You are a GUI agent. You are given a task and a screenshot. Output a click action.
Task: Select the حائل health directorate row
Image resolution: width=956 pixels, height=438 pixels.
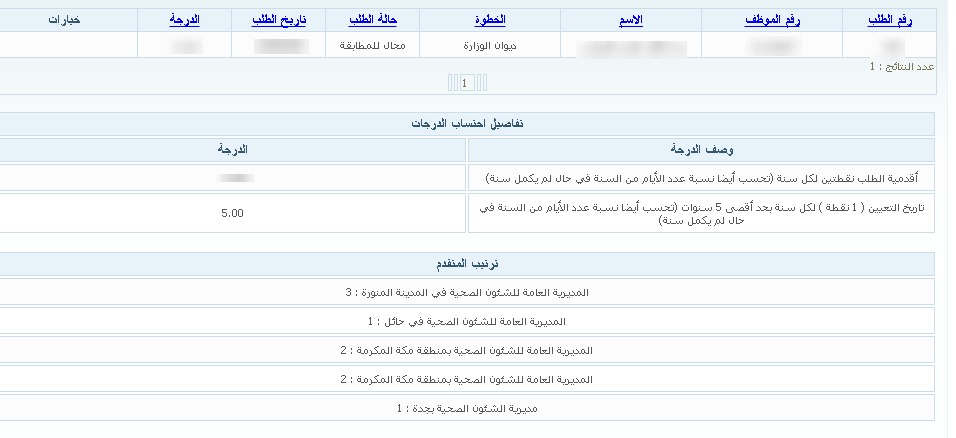pos(467,321)
